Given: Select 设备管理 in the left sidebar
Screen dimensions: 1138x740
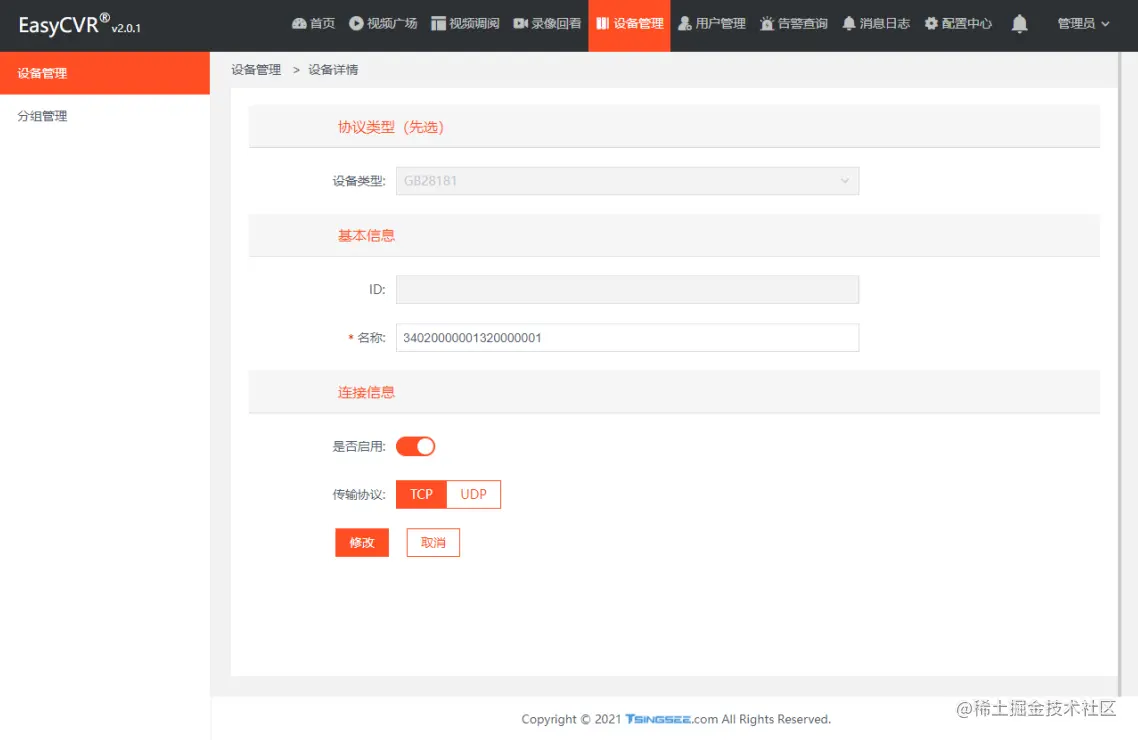Looking at the screenshot, I should (x=105, y=73).
